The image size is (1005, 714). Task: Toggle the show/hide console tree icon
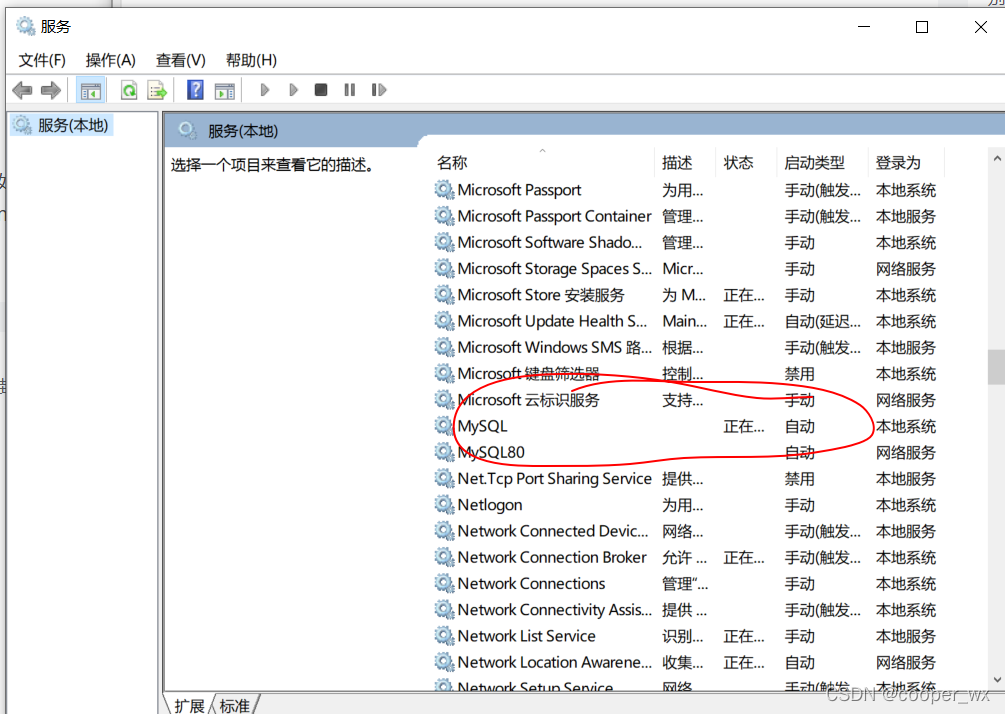90,90
